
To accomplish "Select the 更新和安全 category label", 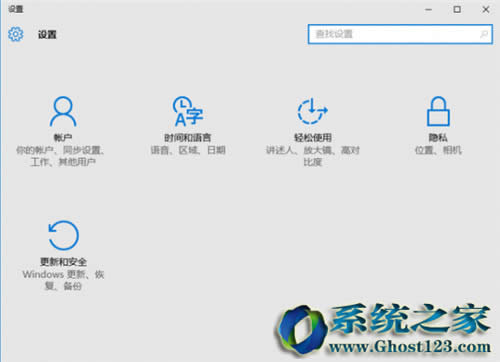I will (x=63, y=262).
